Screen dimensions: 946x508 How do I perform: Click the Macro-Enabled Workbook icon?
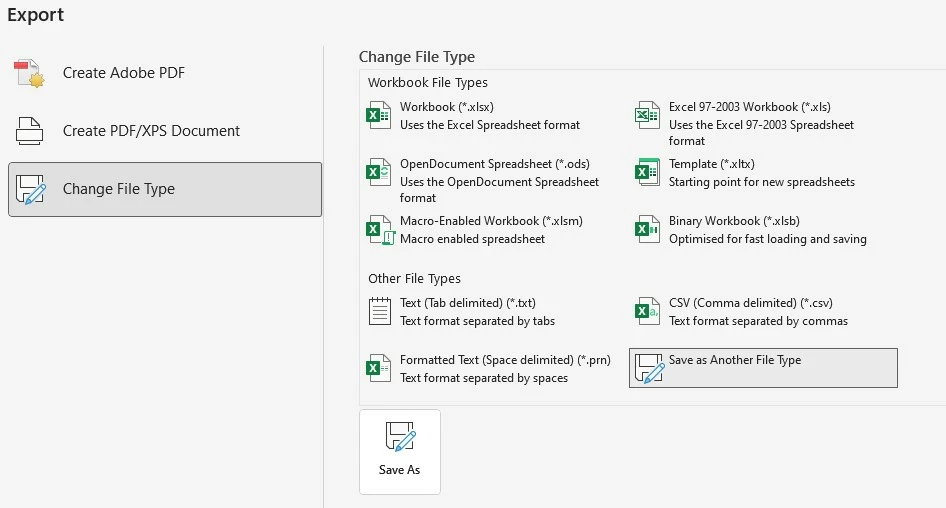(379, 230)
